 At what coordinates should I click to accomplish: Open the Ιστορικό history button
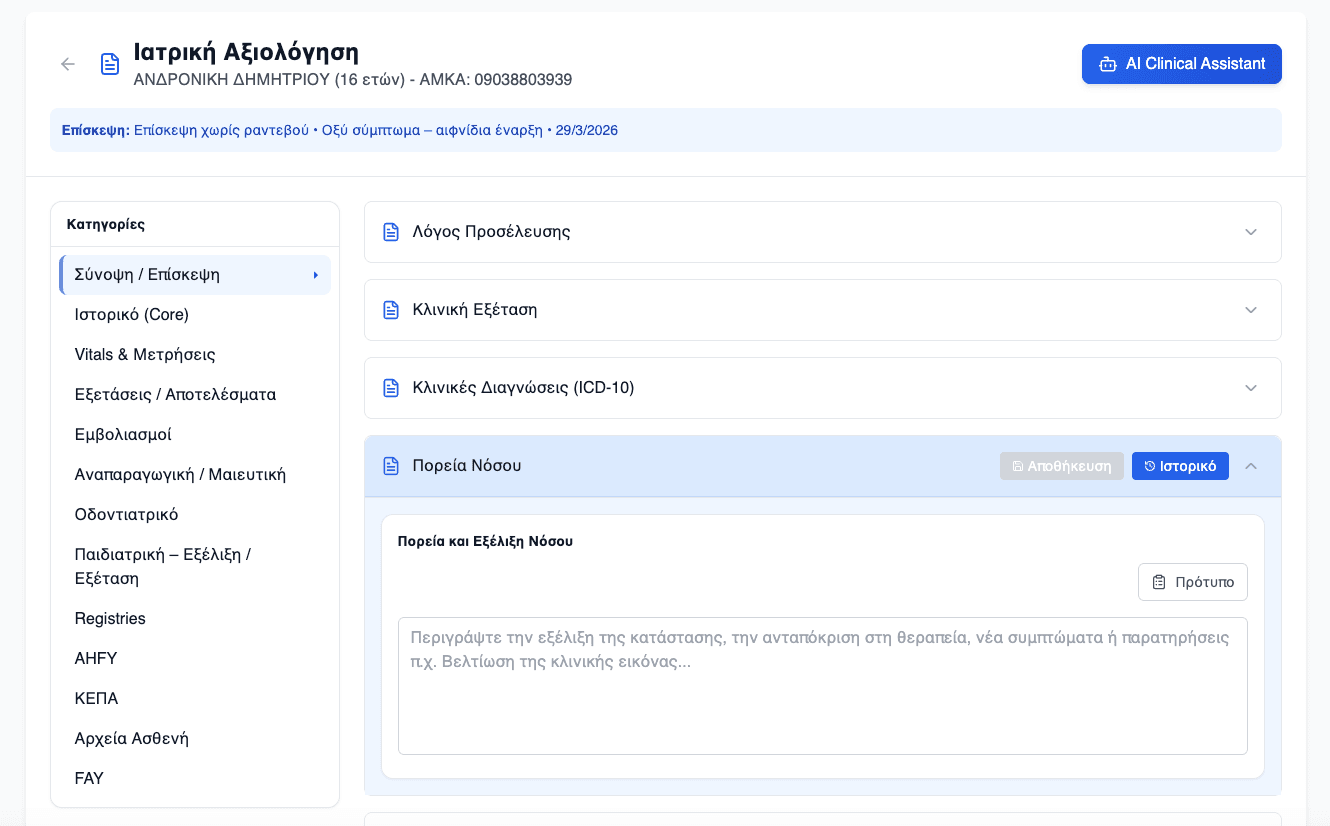tap(1180, 466)
